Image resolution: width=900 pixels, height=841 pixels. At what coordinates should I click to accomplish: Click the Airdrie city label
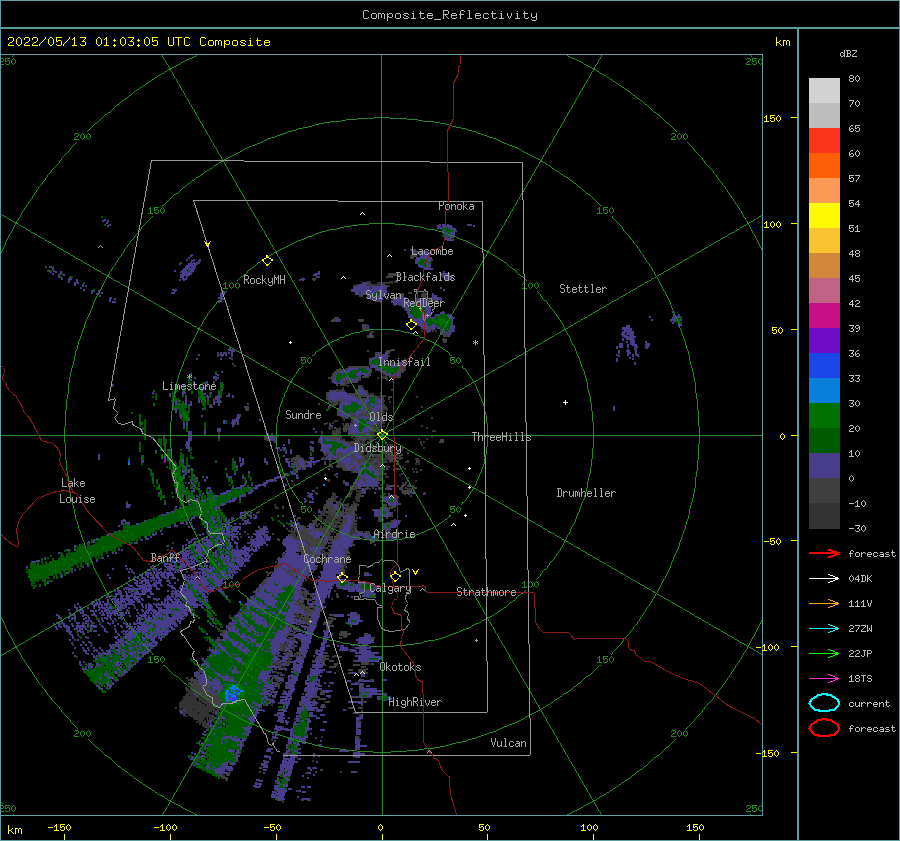(394, 534)
